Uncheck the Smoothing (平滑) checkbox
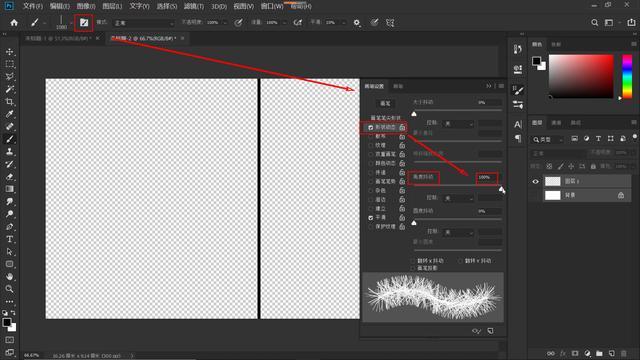The width and height of the screenshot is (640, 360). click(x=371, y=218)
